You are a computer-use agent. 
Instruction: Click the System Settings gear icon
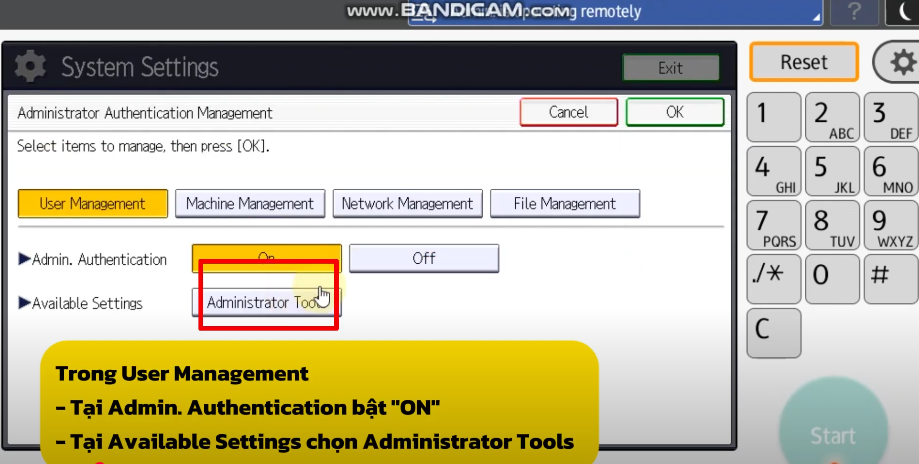[x=30, y=67]
